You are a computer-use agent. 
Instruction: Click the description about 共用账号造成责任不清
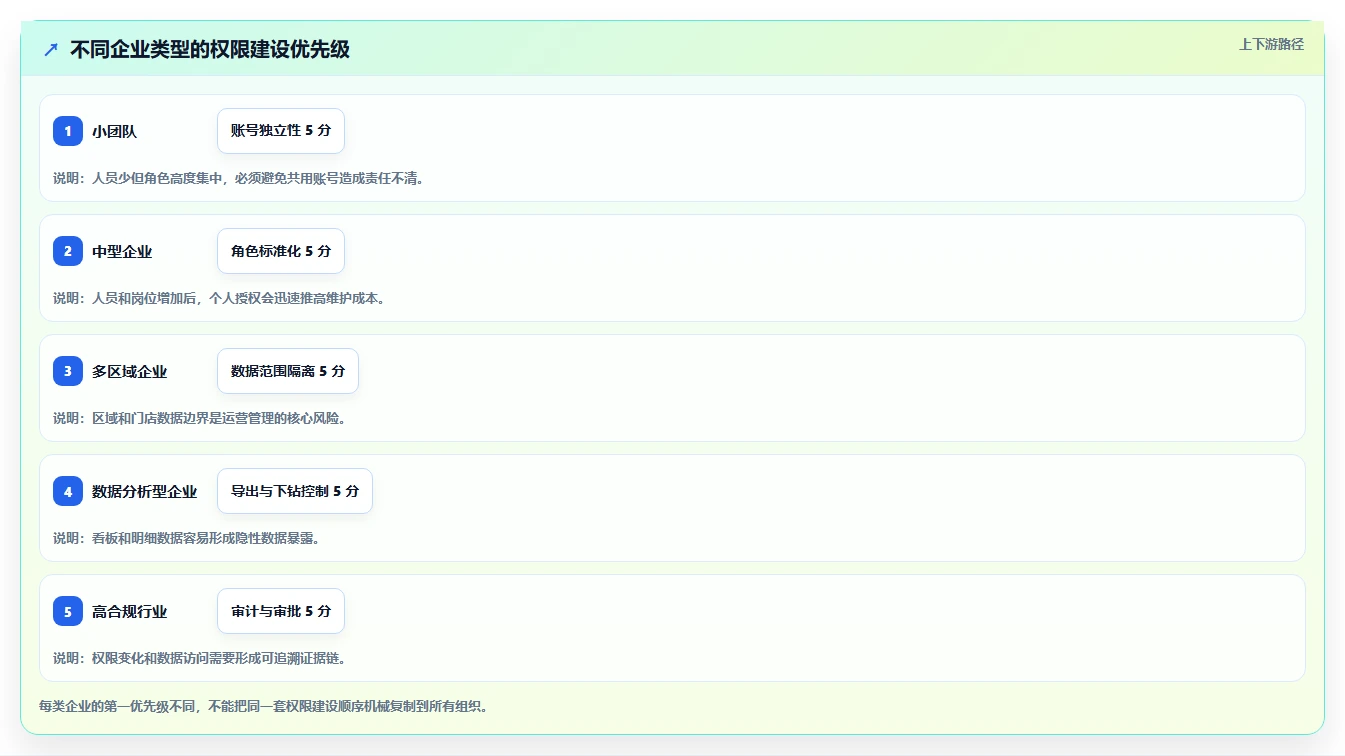click(239, 178)
